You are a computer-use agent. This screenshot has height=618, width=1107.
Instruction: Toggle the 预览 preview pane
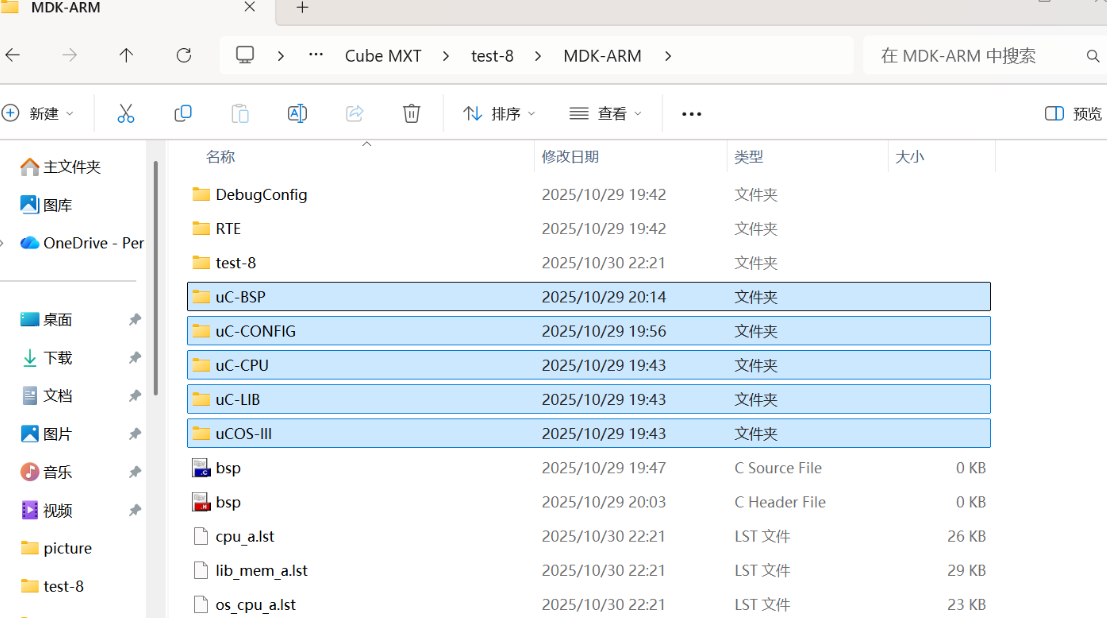click(1073, 114)
